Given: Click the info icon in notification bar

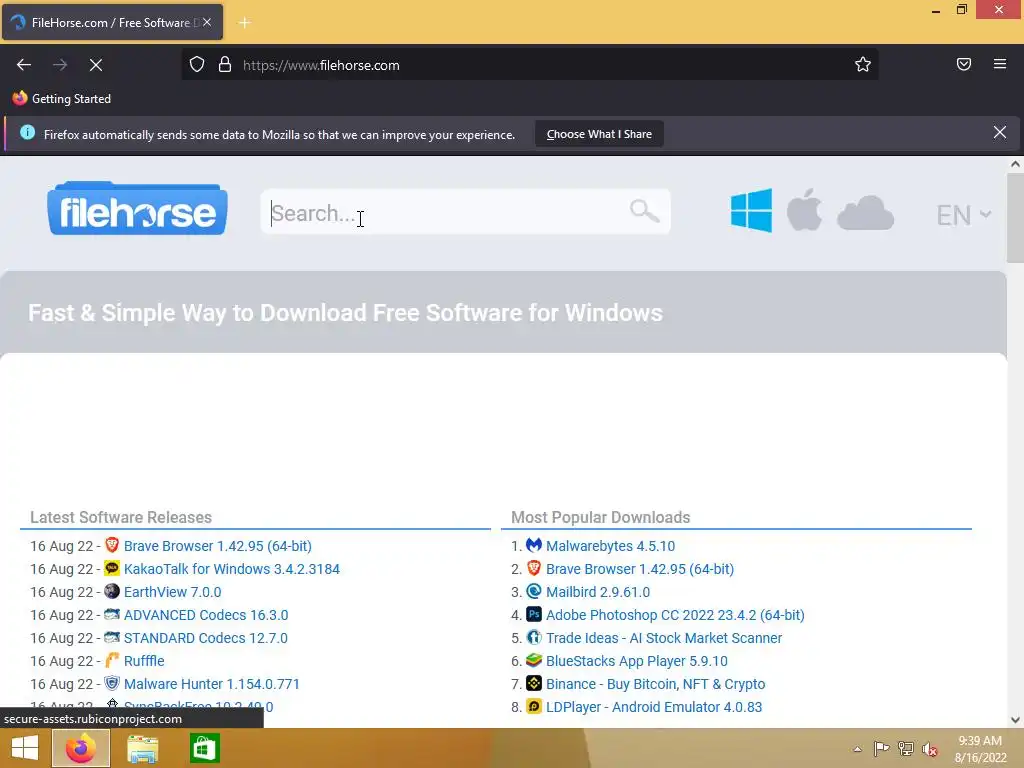Looking at the screenshot, I should 27,133.
